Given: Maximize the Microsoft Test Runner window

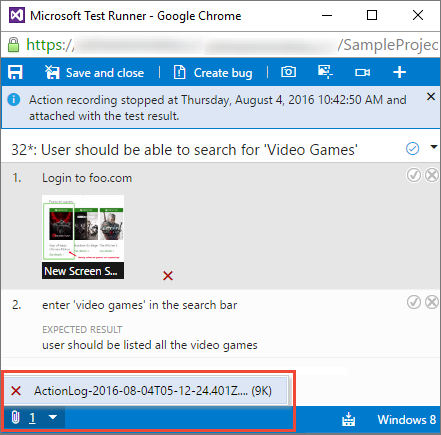Looking at the screenshot, I should pyautogui.click(x=372, y=15).
